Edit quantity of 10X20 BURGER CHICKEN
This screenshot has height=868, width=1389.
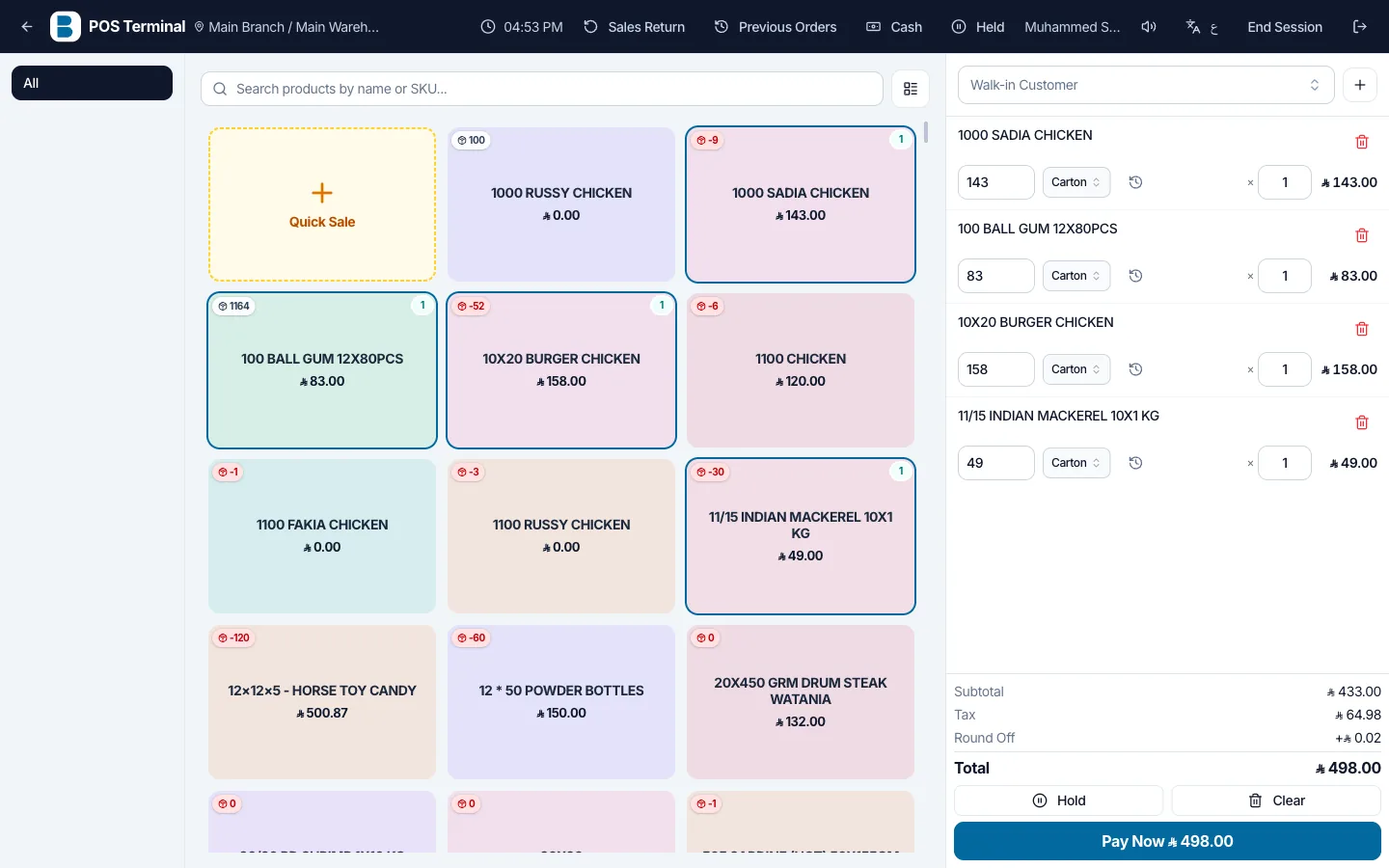coord(1285,369)
